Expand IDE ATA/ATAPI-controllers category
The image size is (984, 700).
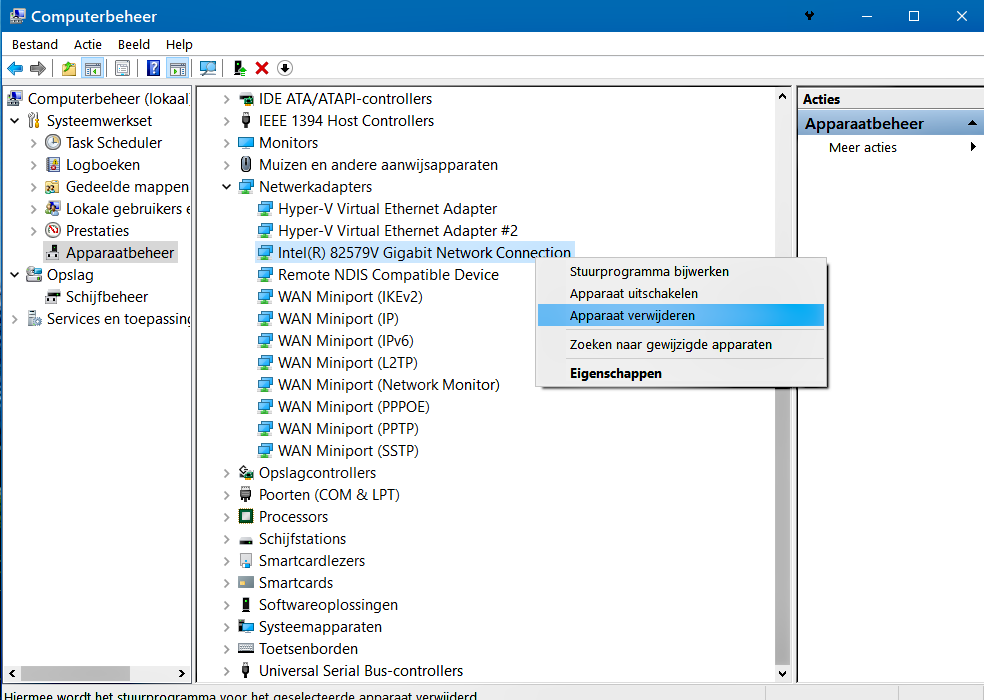[227, 99]
